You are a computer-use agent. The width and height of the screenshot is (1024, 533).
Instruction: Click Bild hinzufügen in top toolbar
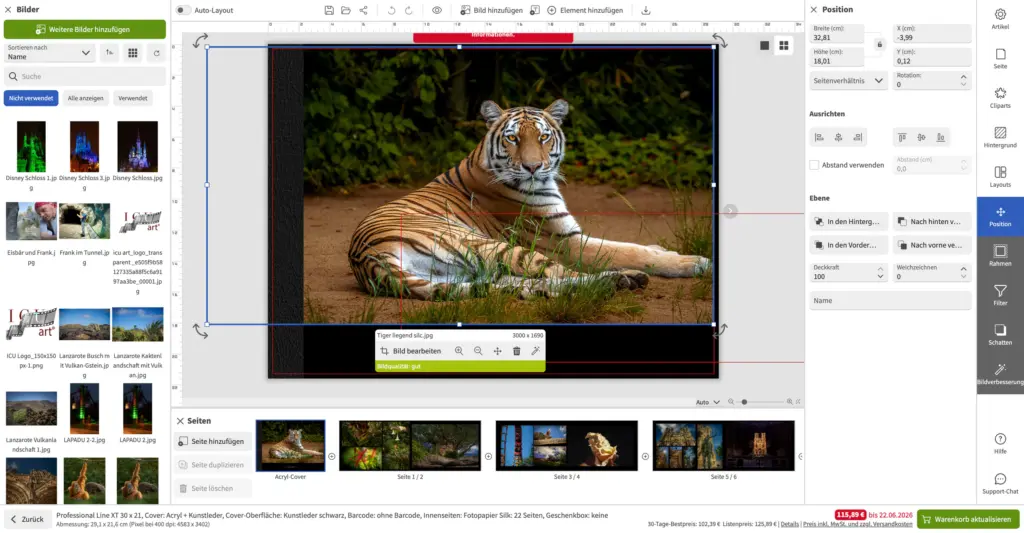491,10
